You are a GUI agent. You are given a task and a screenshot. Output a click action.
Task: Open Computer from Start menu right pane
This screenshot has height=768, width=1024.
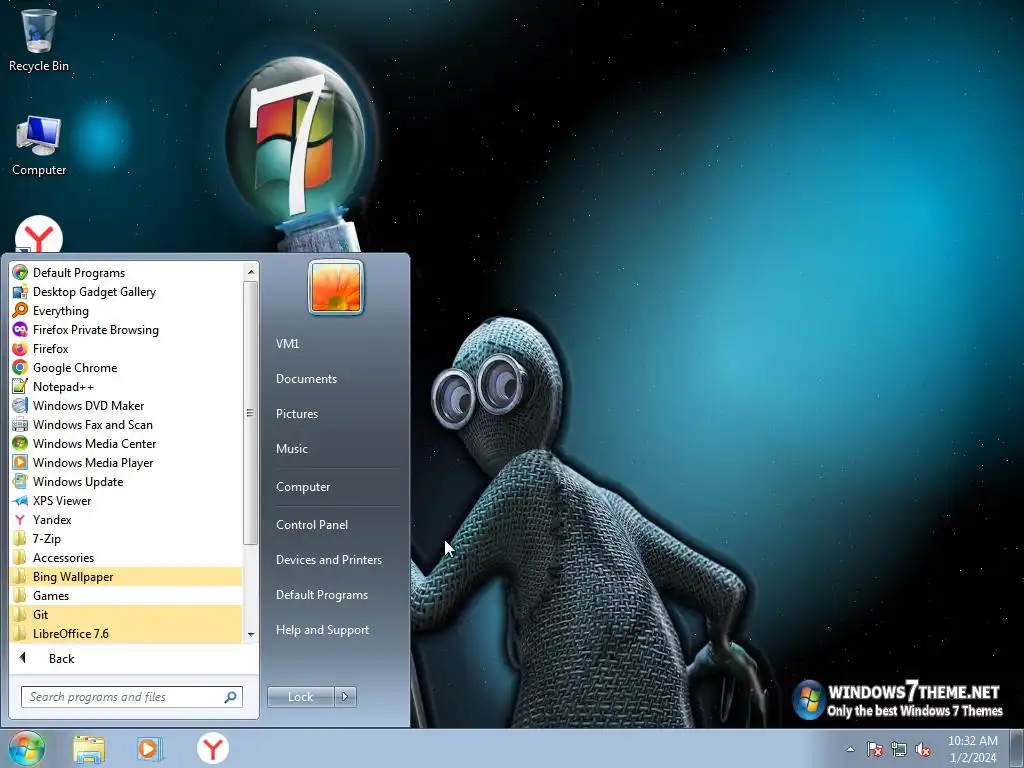[x=302, y=487]
